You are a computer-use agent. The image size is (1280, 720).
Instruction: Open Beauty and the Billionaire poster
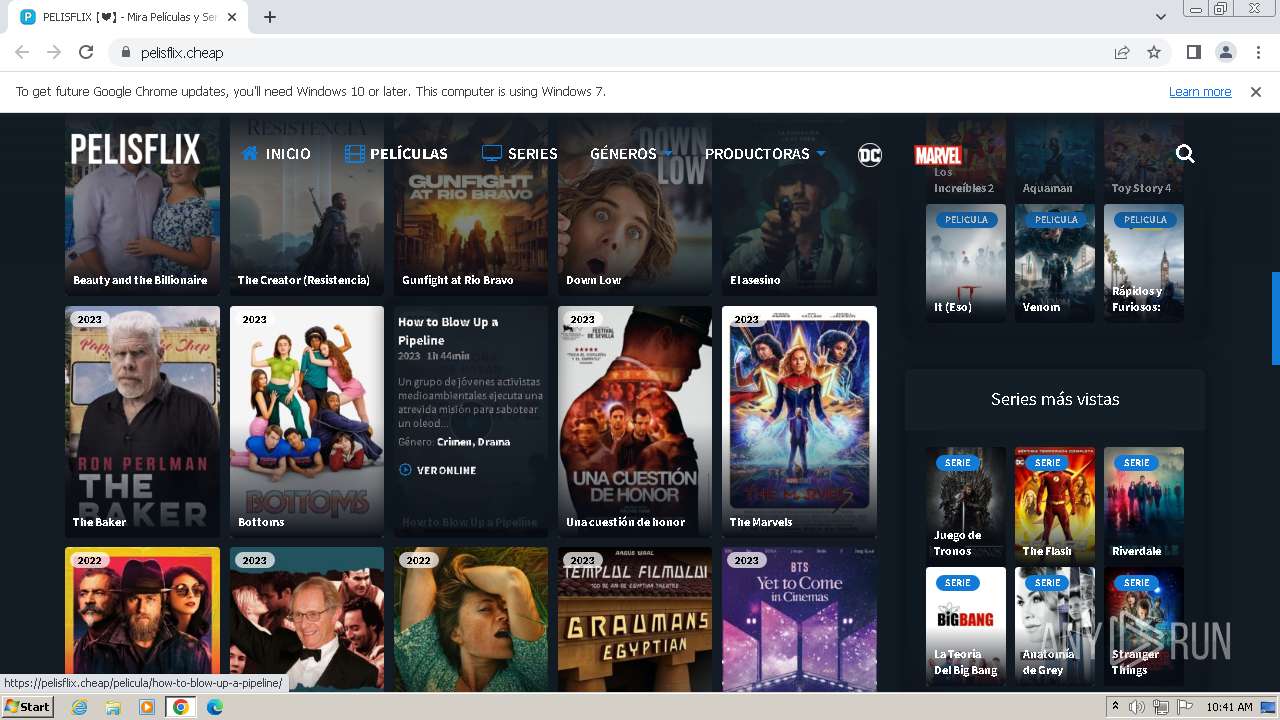(142, 205)
